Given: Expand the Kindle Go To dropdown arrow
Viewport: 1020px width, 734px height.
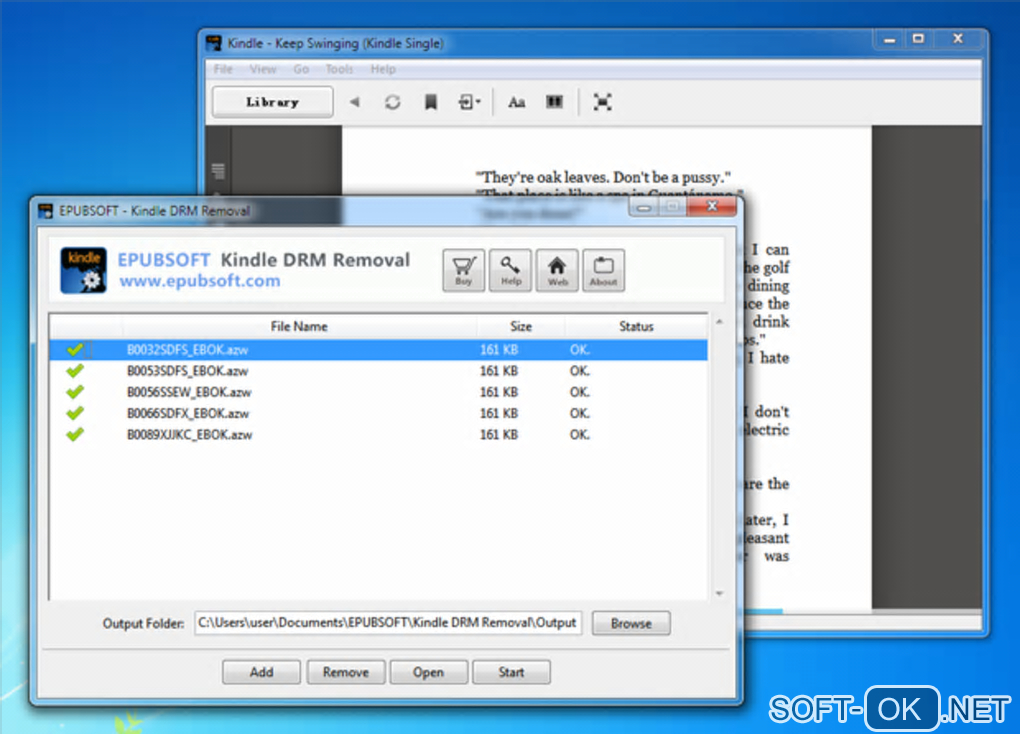Looking at the screenshot, I should pyautogui.click(x=478, y=102).
